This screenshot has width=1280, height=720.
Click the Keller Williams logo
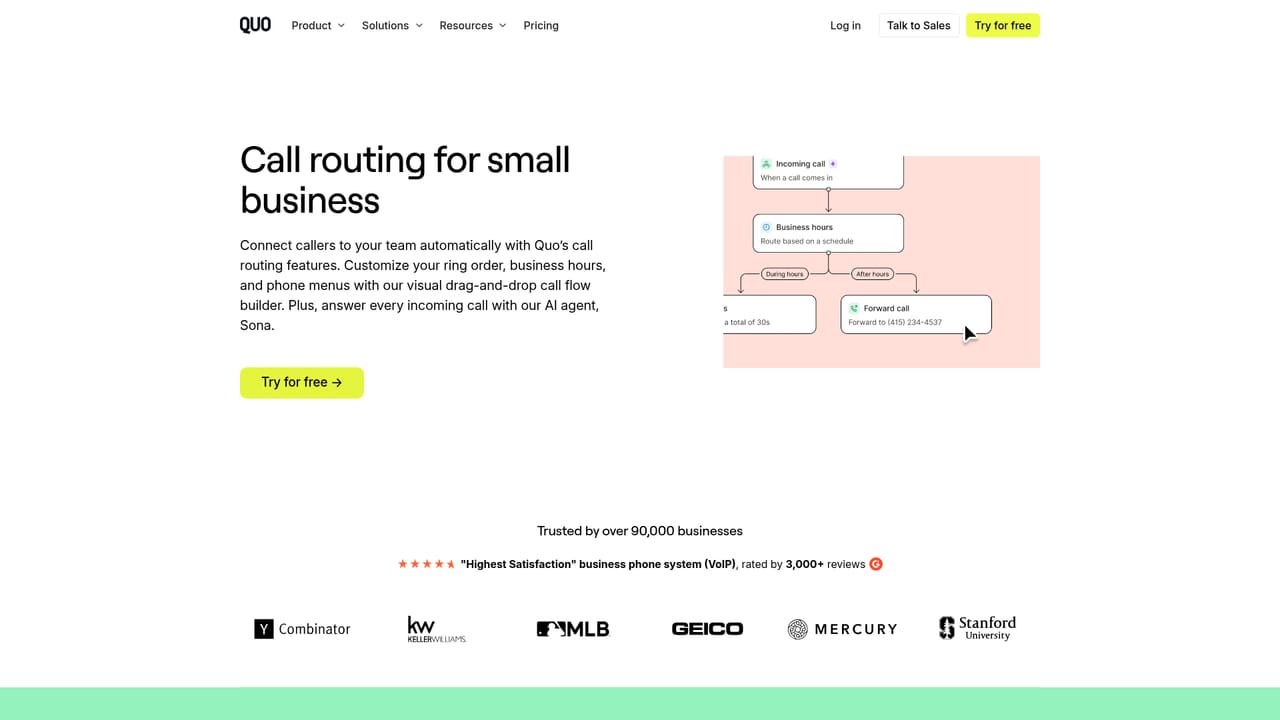pos(437,628)
